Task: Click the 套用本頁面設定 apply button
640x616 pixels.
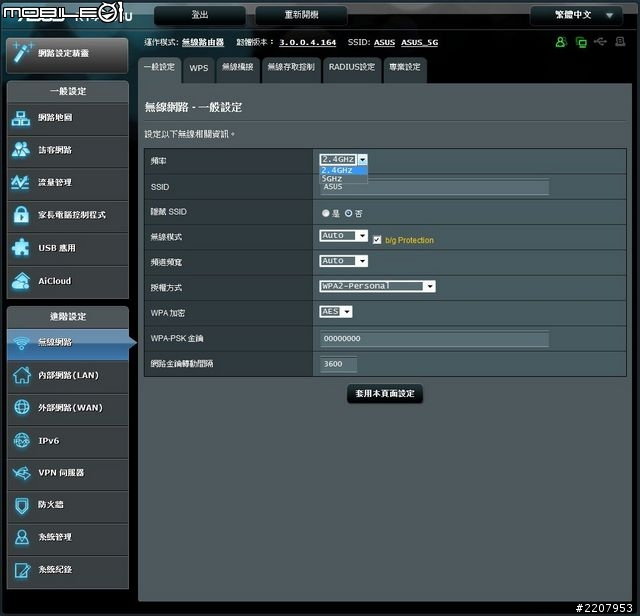Action: point(384,394)
